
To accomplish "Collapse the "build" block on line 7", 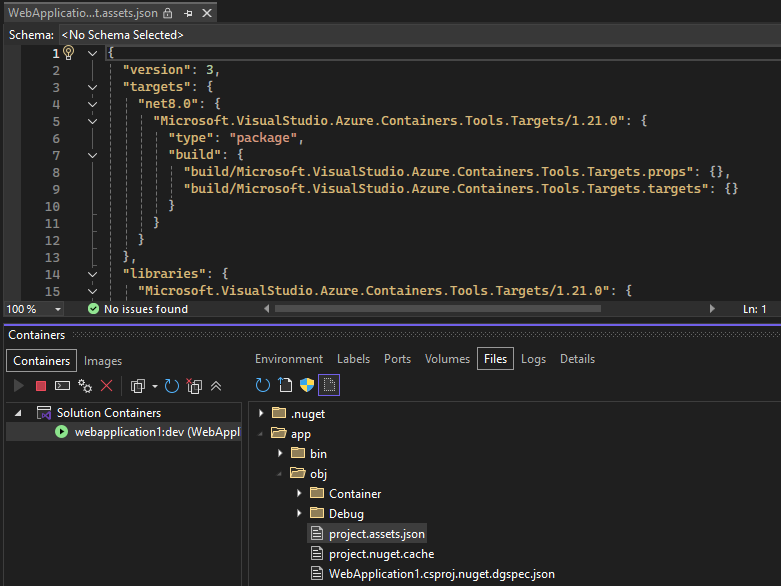I will coord(93,155).
